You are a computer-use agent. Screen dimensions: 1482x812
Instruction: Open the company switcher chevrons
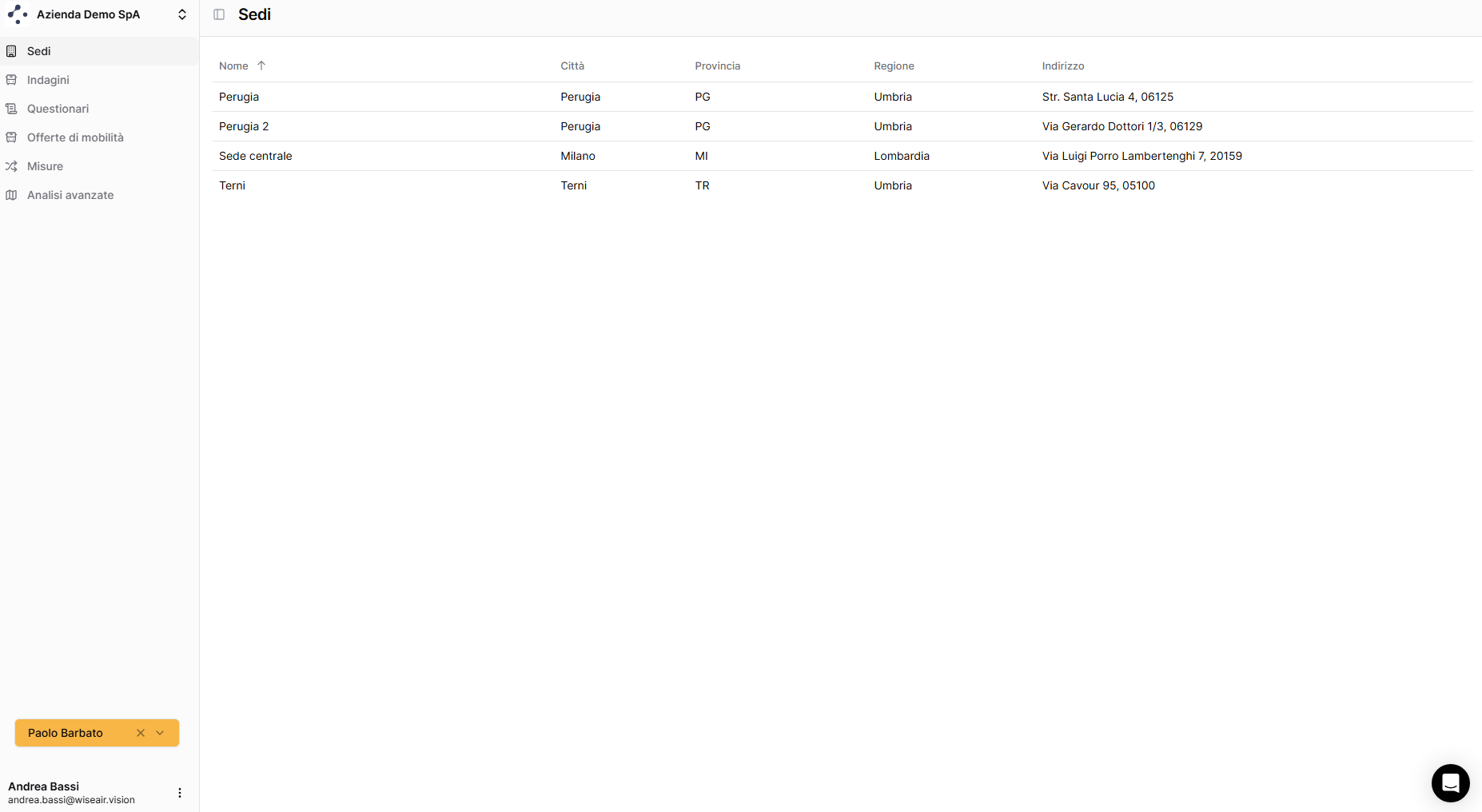click(x=182, y=14)
